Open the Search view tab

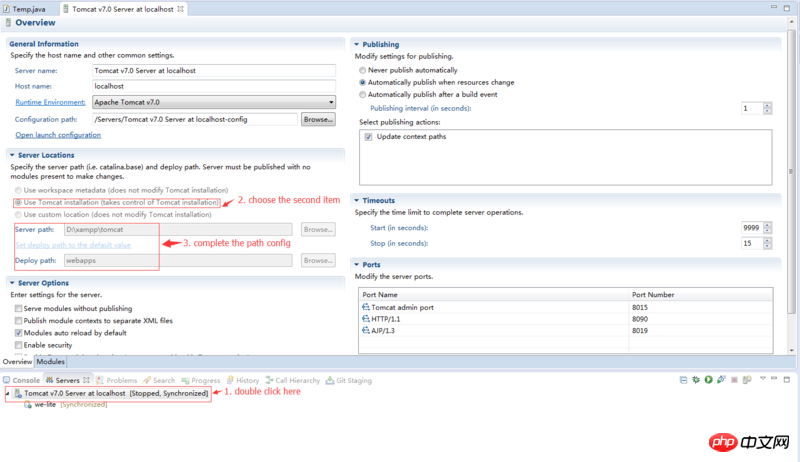[159, 380]
